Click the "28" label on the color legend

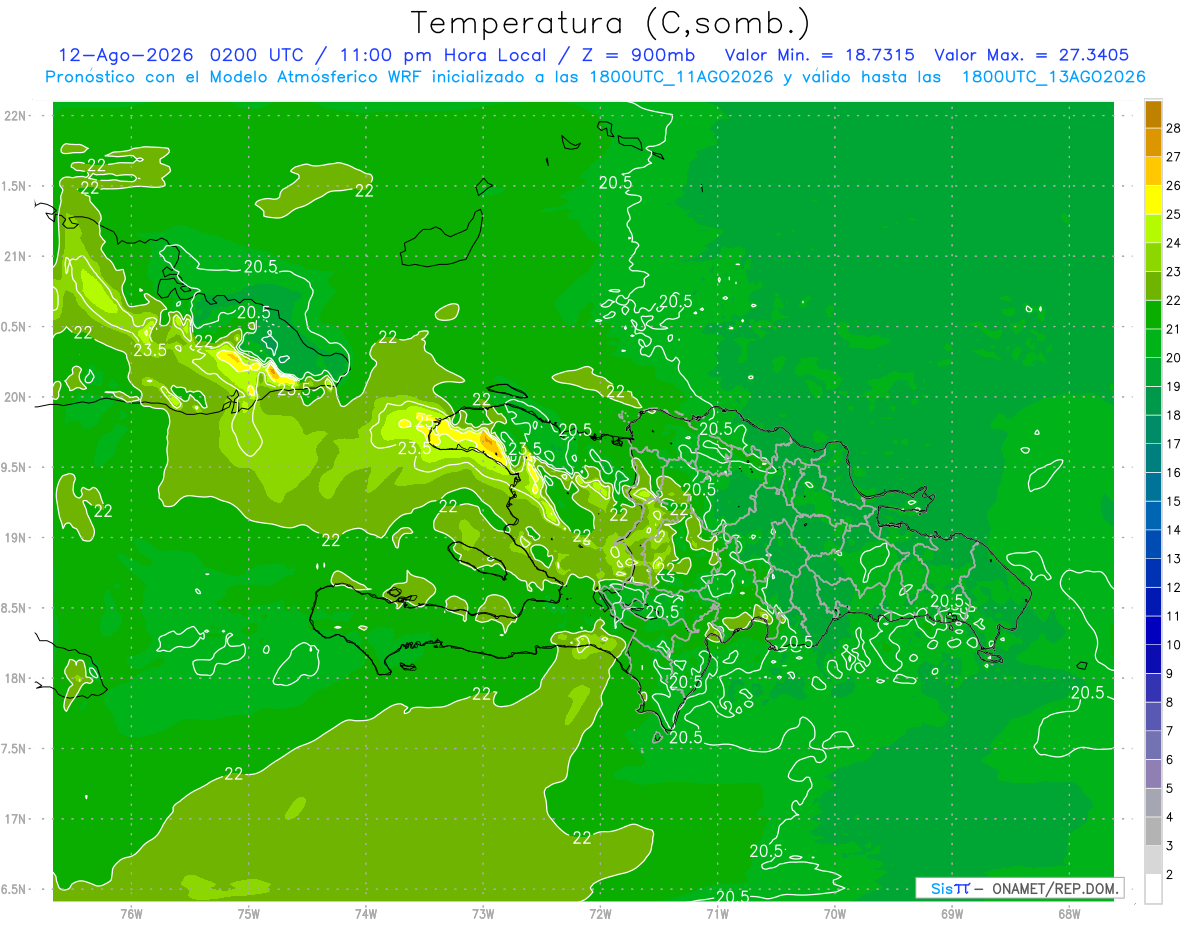[x=1173, y=128]
